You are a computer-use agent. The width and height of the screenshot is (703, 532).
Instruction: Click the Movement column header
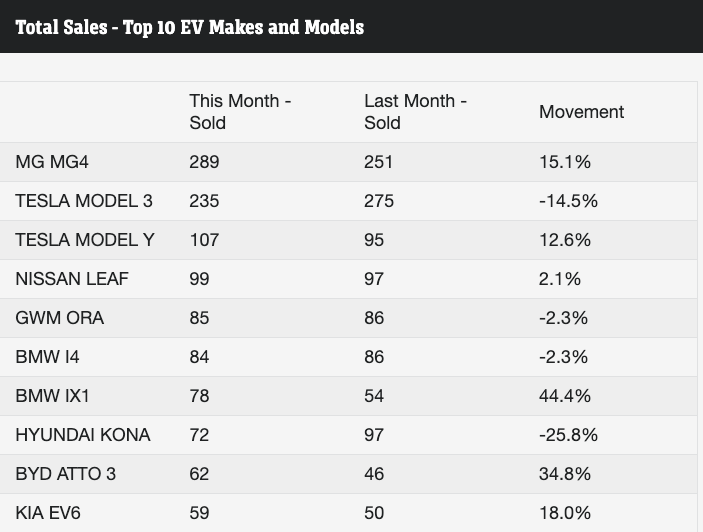(x=581, y=112)
